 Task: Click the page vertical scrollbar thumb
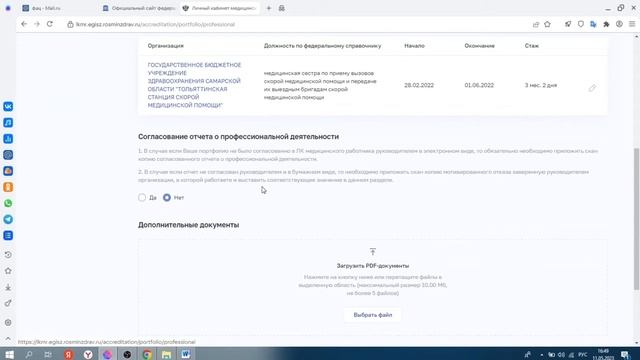pyautogui.click(x=636, y=219)
